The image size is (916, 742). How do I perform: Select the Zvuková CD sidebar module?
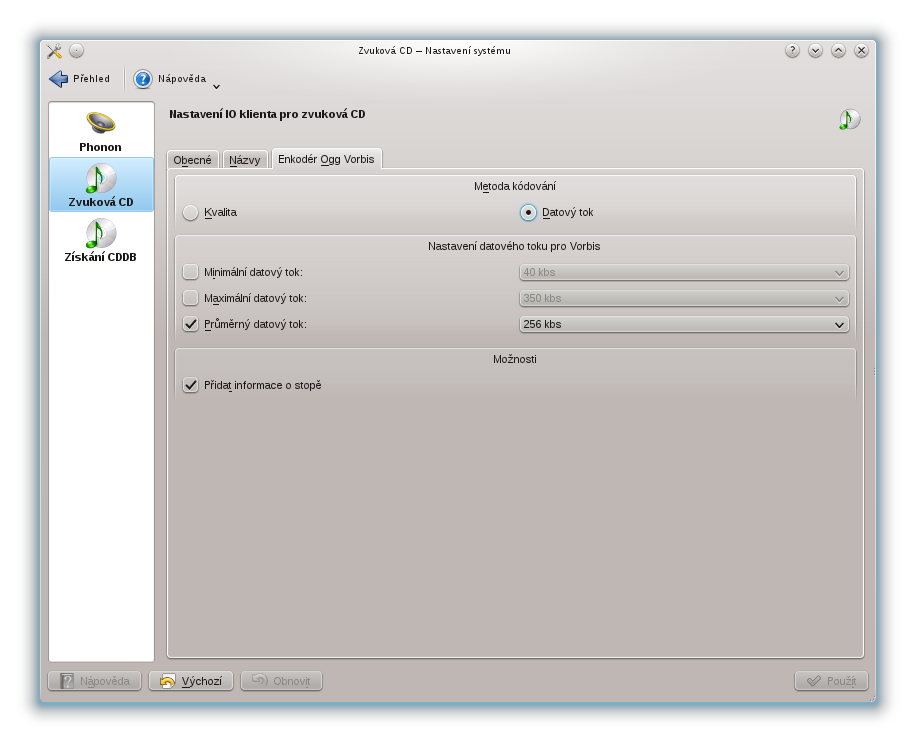(101, 185)
